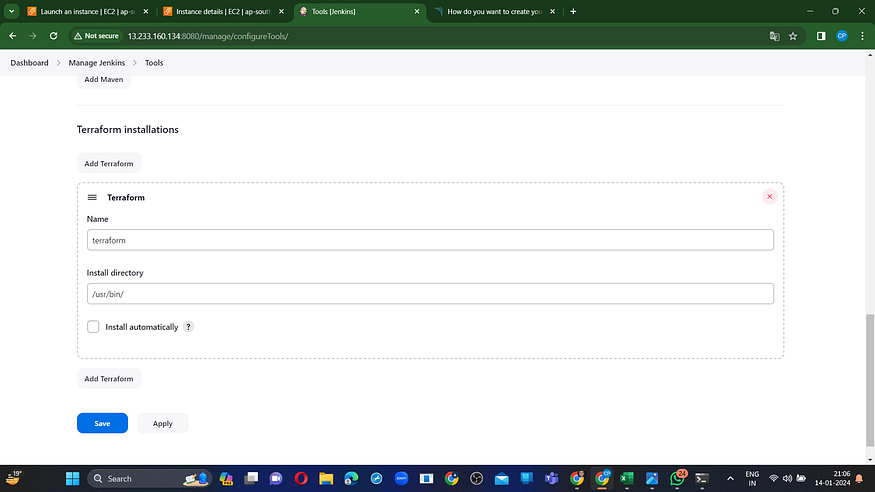This screenshot has width=875, height=492.
Task: Open the Chrome profile avatar
Action: click(x=842, y=36)
